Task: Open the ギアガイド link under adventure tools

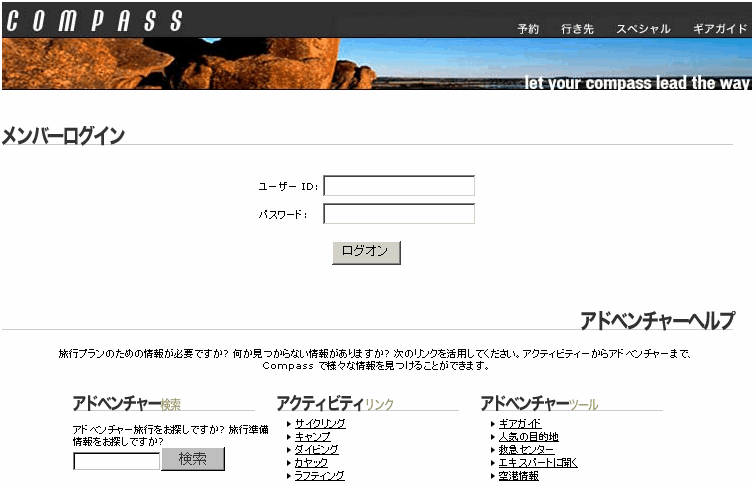Action: [x=520, y=424]
